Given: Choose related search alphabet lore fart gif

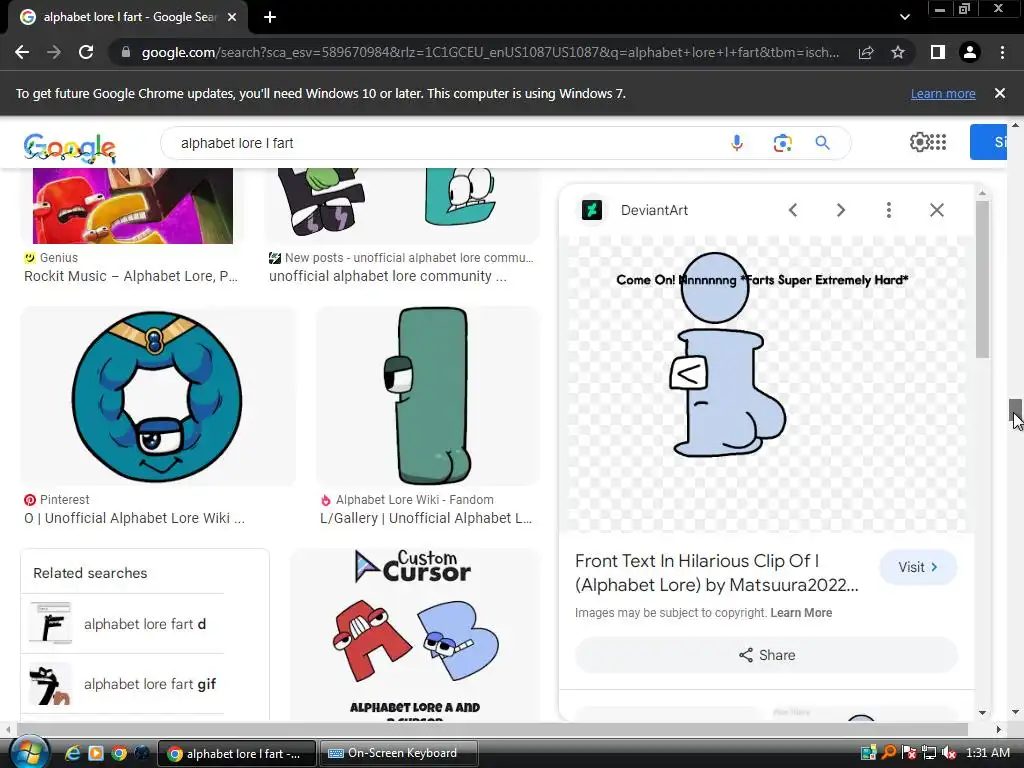Looking at the screenshot, I should [x=122, y=684].
